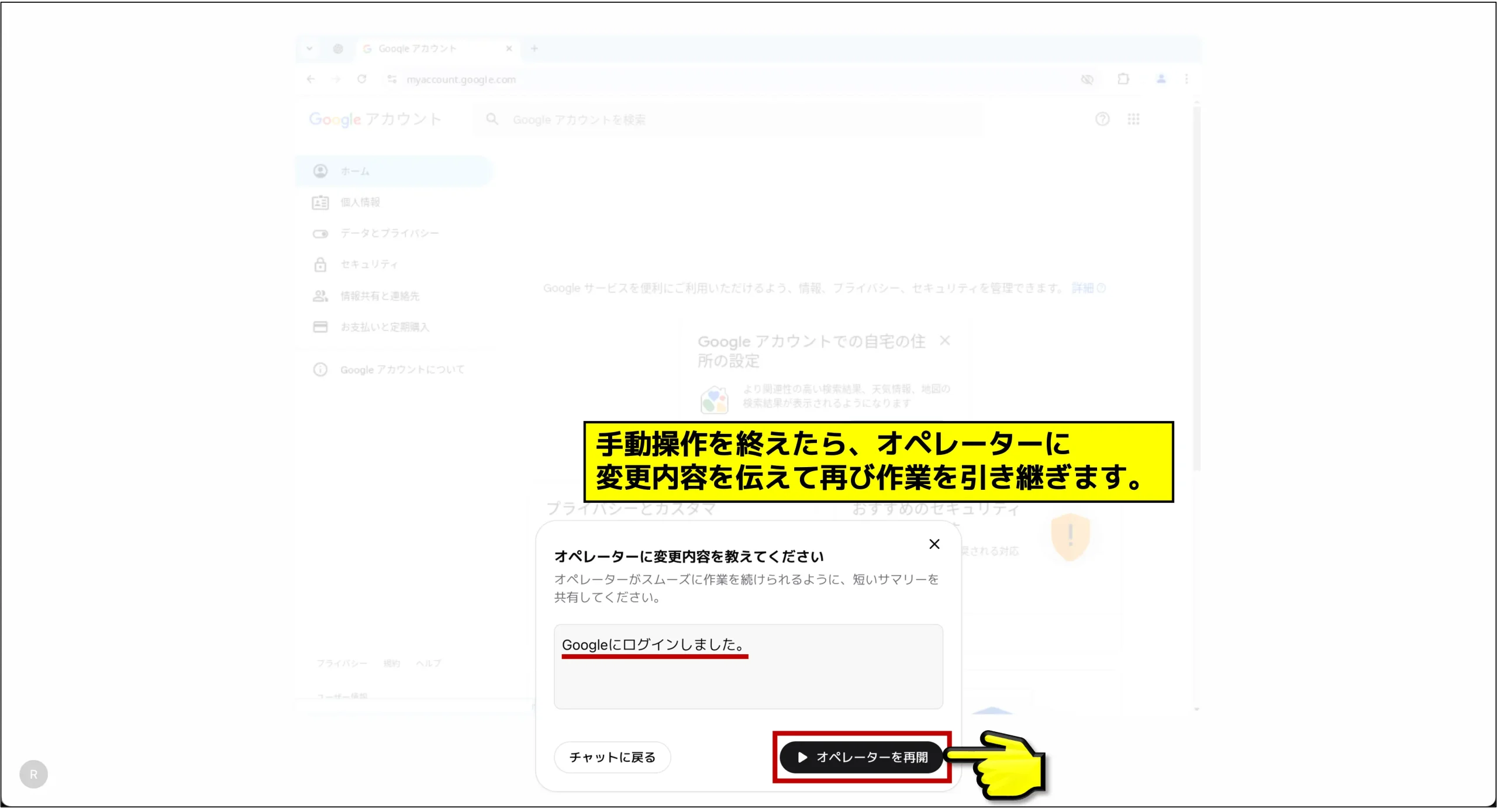Click the browser reload icon

[x=362, y=79]
